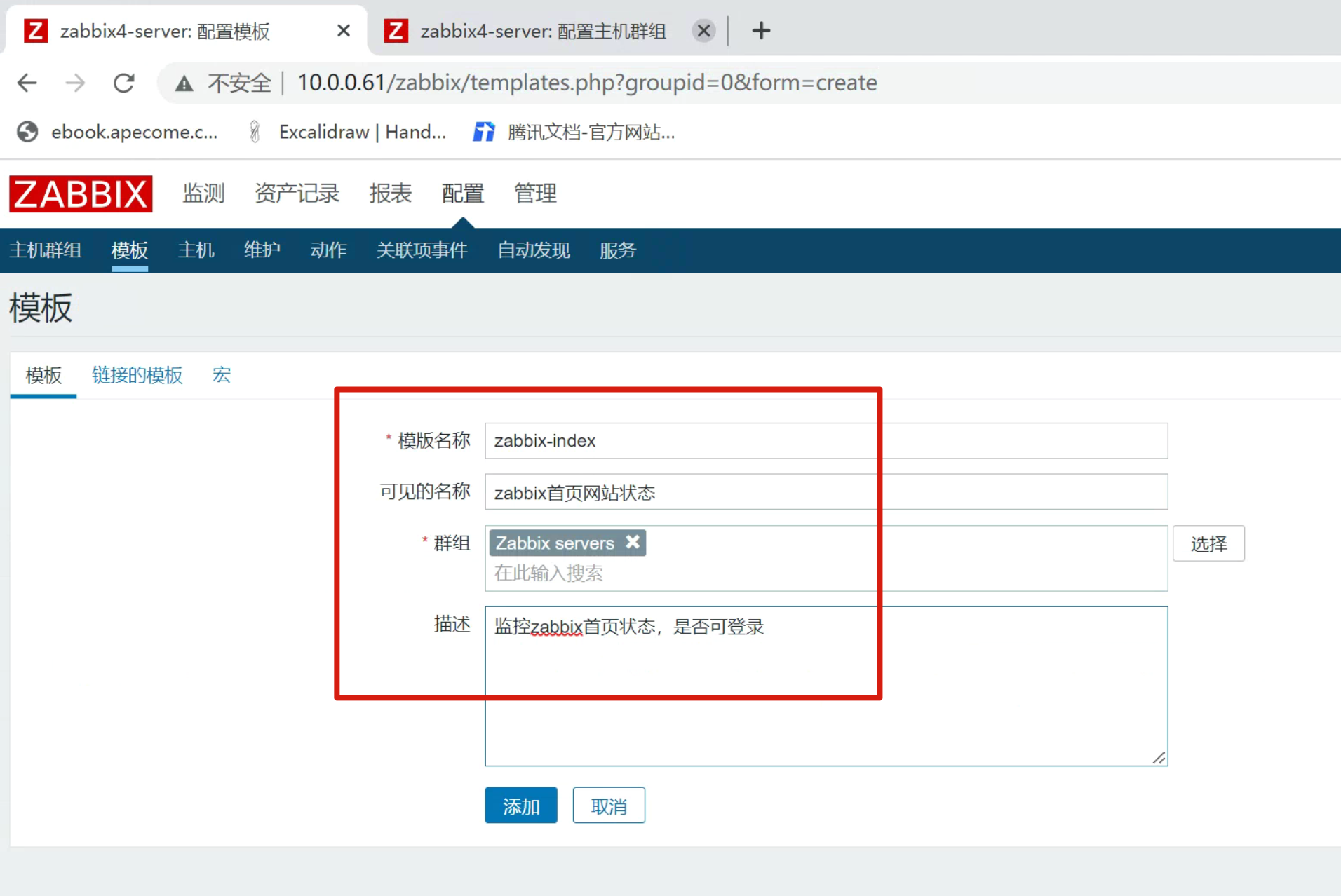Open the ebook.apecome bookmark
Screen dimensions: 1341x896
(x=118, y=132)
